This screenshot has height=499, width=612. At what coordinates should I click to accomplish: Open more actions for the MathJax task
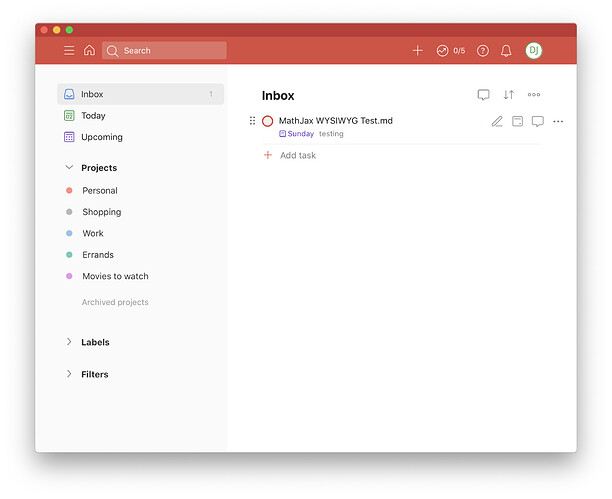558,121
